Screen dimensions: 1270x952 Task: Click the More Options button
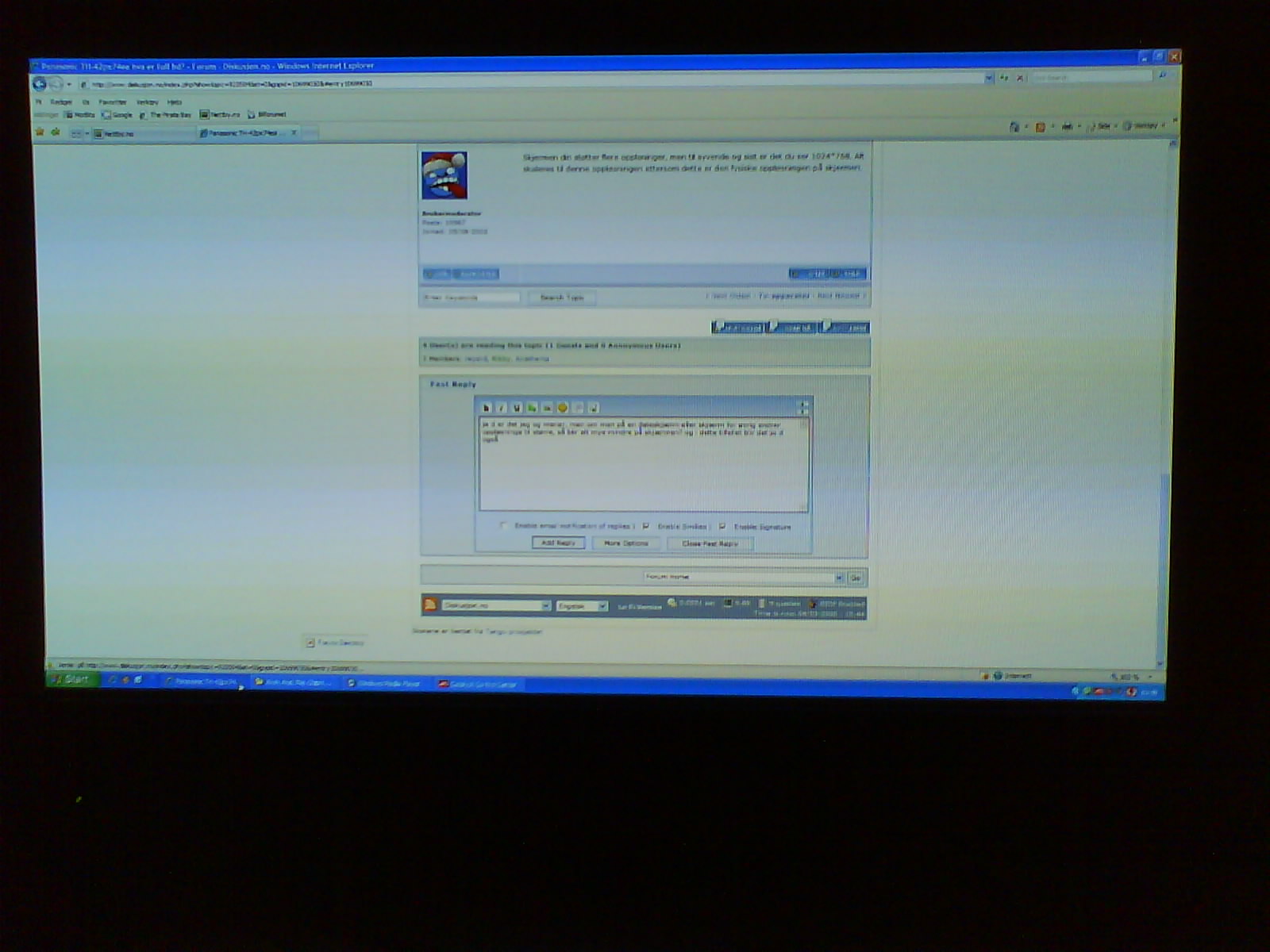[625, 543]
